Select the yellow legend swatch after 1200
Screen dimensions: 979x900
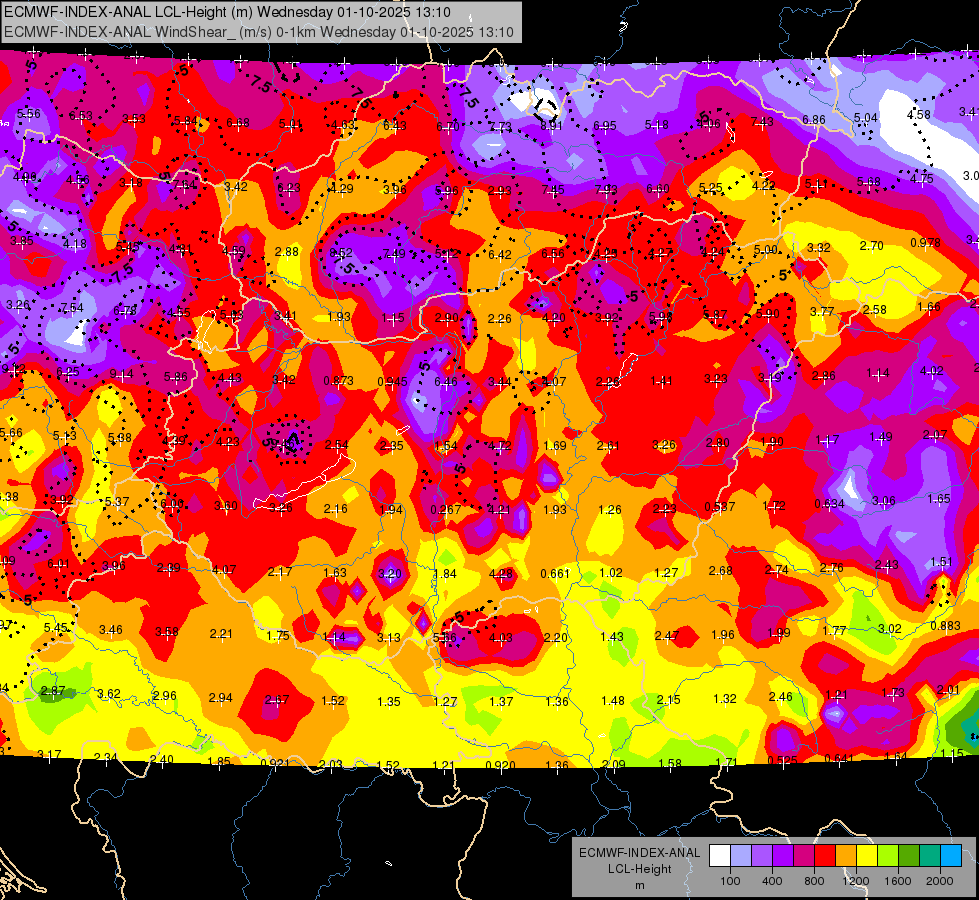[x=867, y=855]
